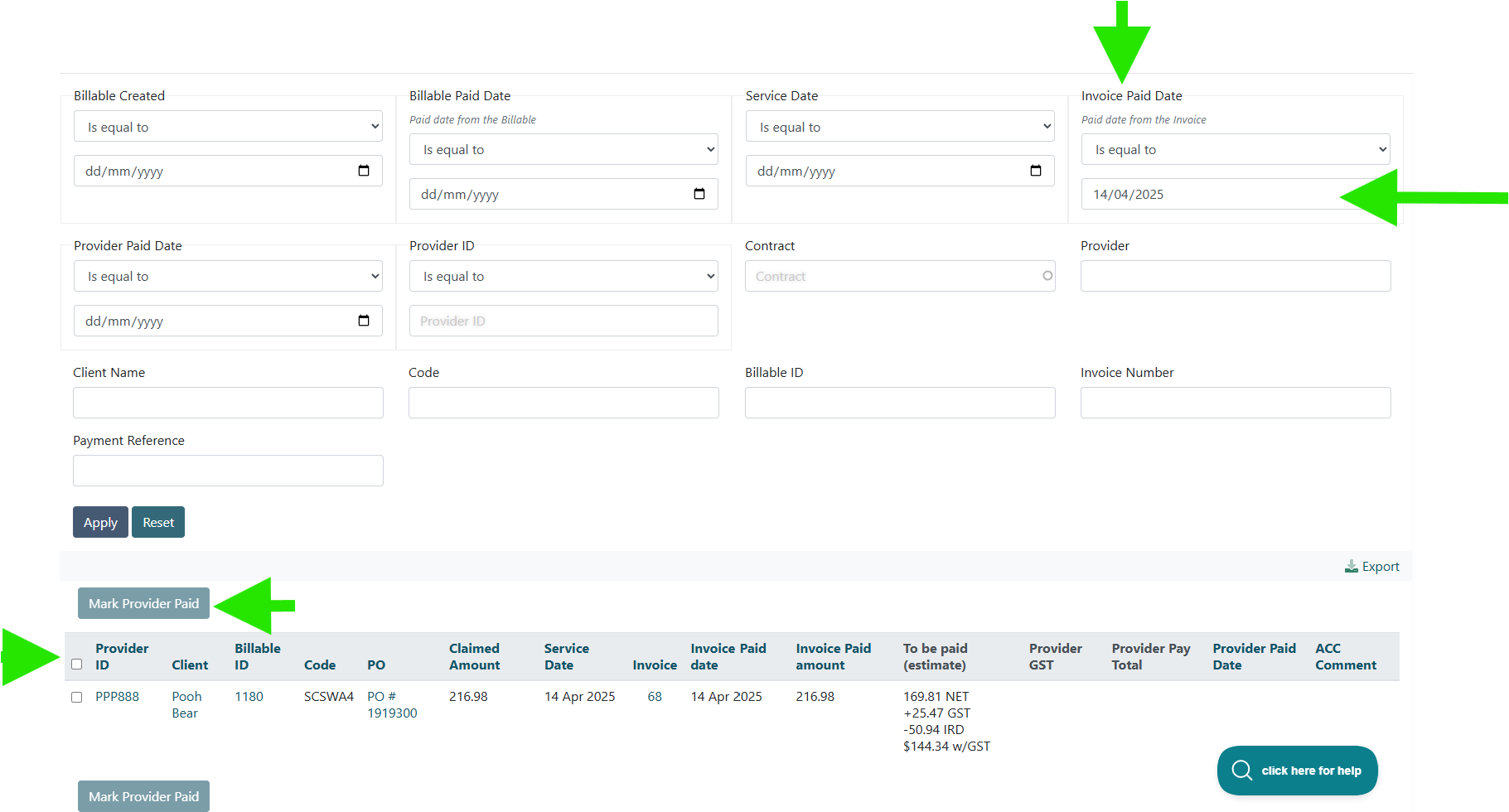Screen dimensions: 1509x812
Task: Click the Provider GST column header
Action: coord(1056,656)
